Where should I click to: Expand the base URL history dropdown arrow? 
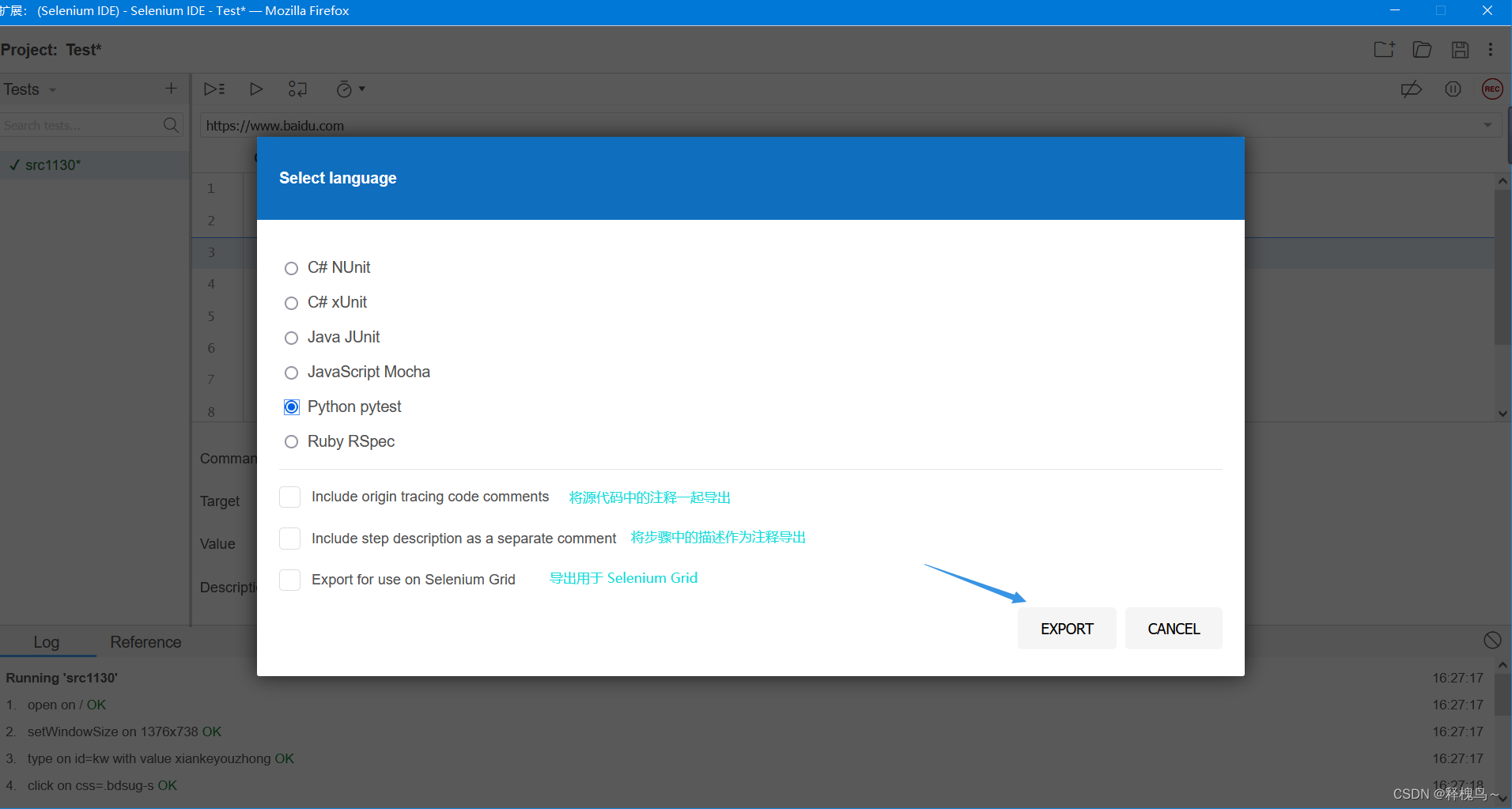pyautogui.click(x=1487, y=125)
